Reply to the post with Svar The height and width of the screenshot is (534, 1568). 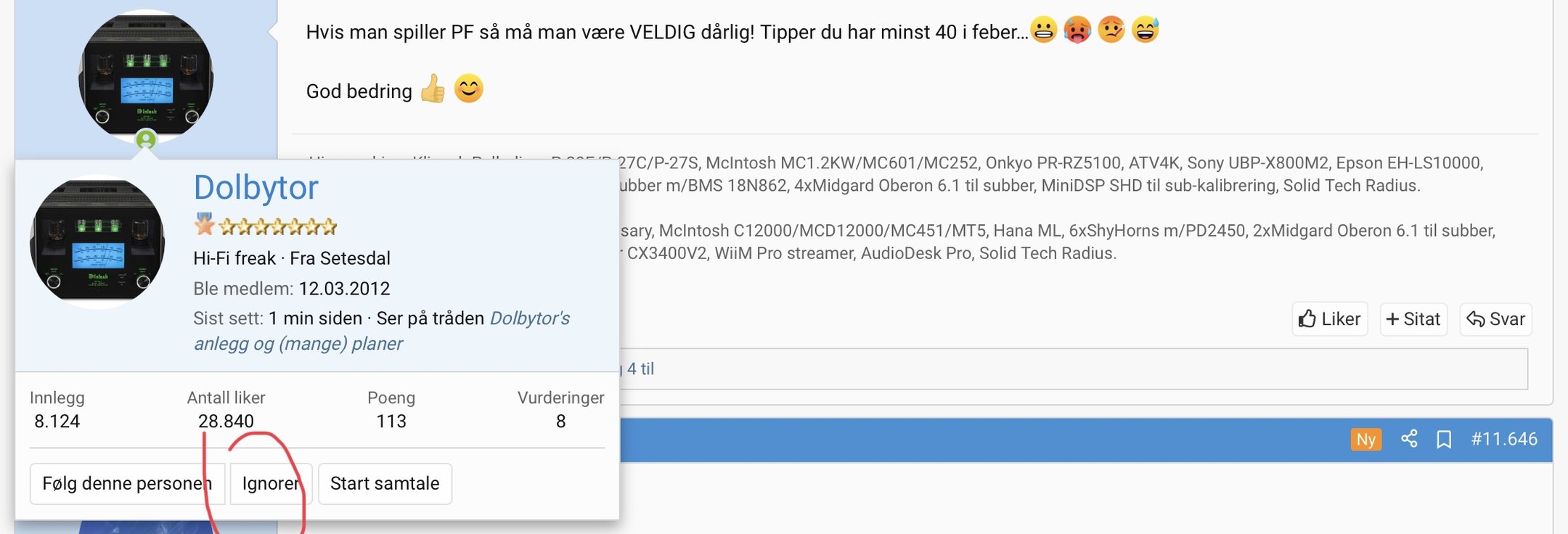pyautogui.click(x=1495, y=319)
